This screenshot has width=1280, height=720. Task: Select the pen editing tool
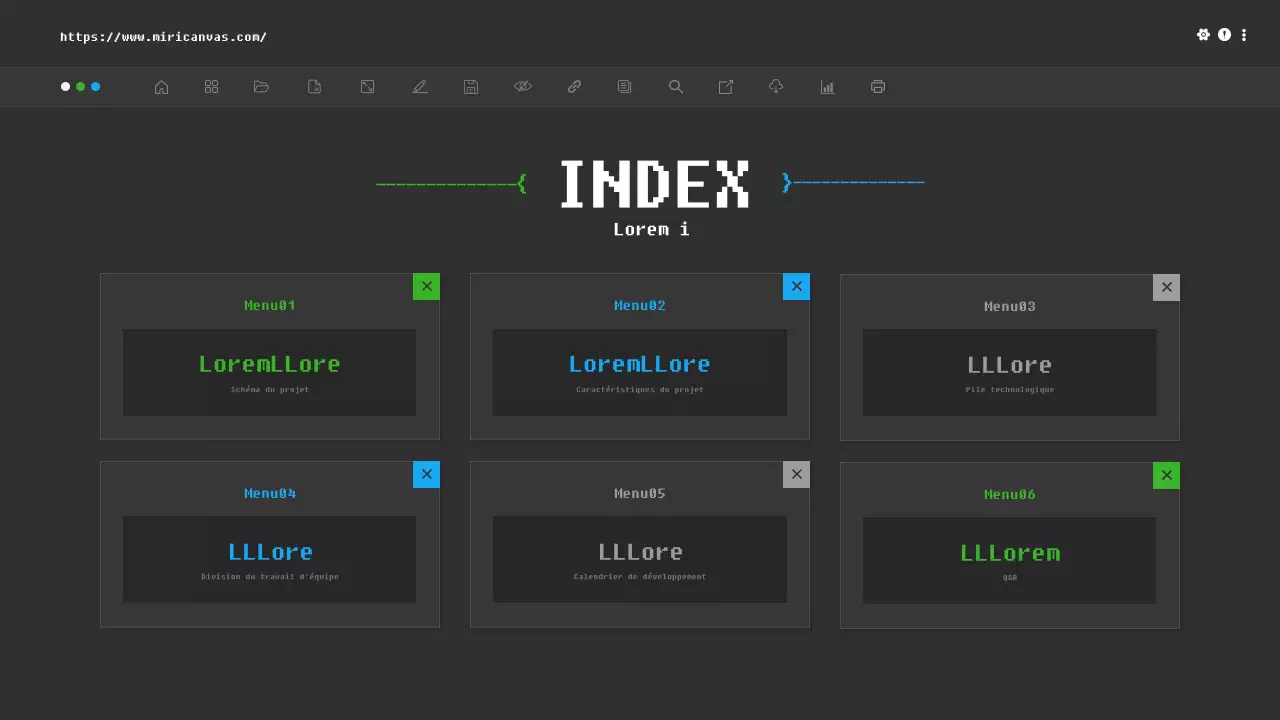420,86
